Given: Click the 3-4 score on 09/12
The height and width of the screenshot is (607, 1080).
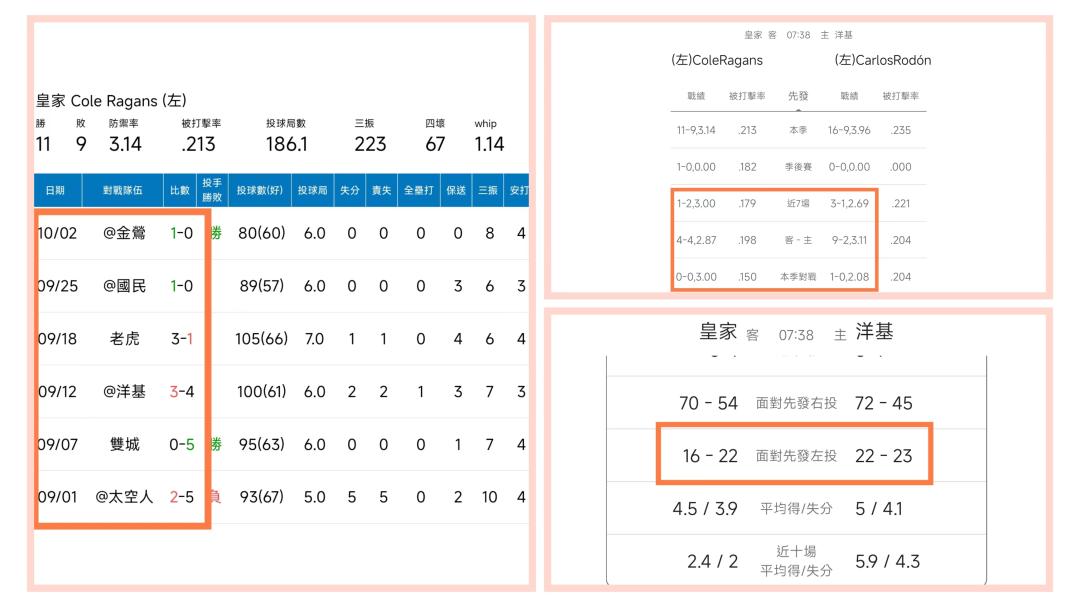Looking at the screenshot, I should coord(182,392).
